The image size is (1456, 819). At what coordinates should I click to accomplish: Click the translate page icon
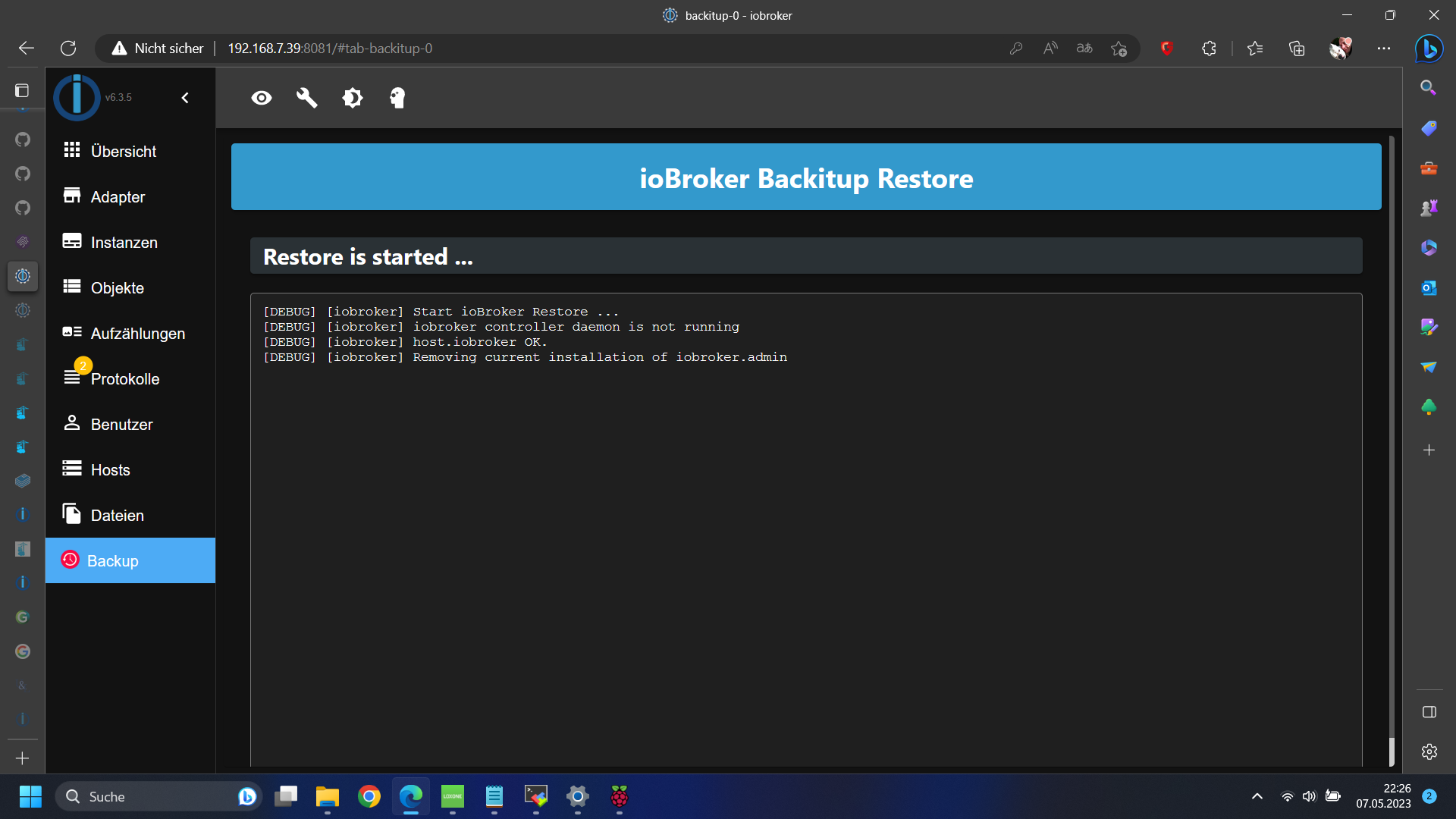click(x=1084, y=49)
